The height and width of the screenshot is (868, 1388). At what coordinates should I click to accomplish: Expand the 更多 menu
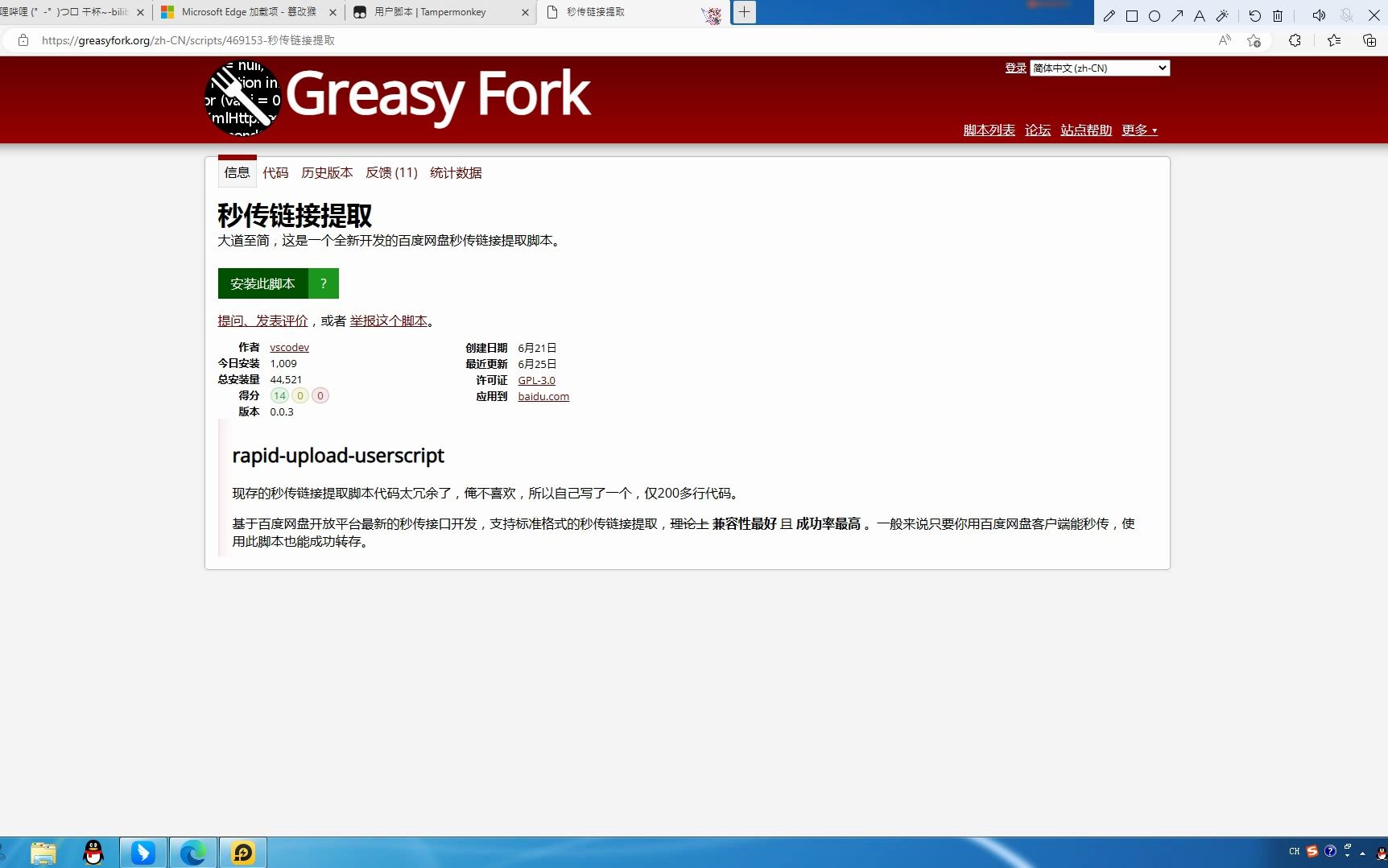click(x=1139, y=130)
